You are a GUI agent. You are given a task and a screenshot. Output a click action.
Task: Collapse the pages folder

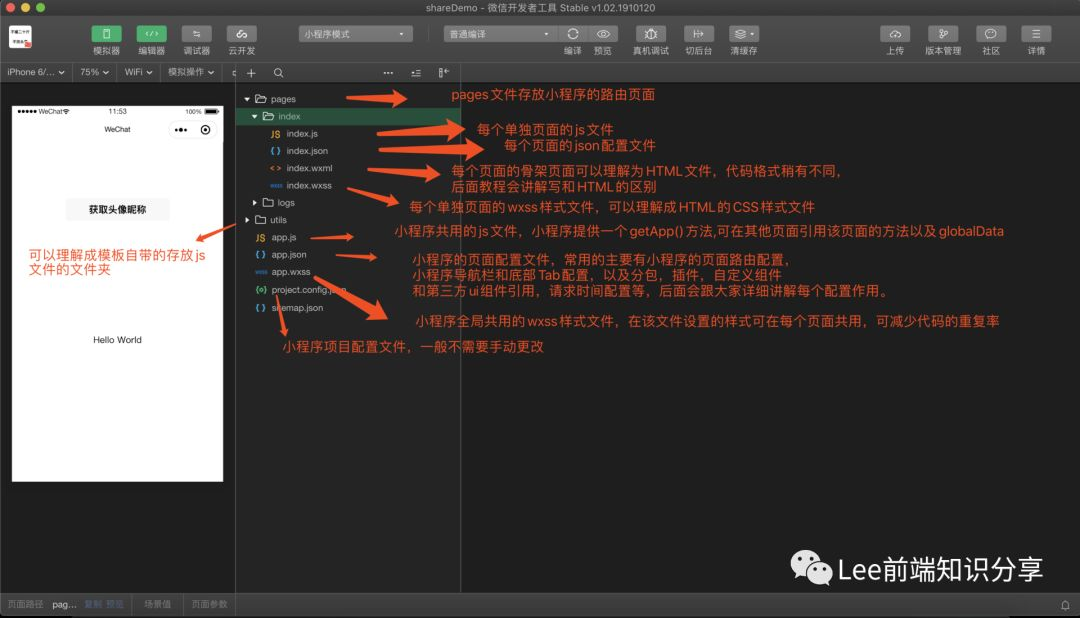point(247,99)
